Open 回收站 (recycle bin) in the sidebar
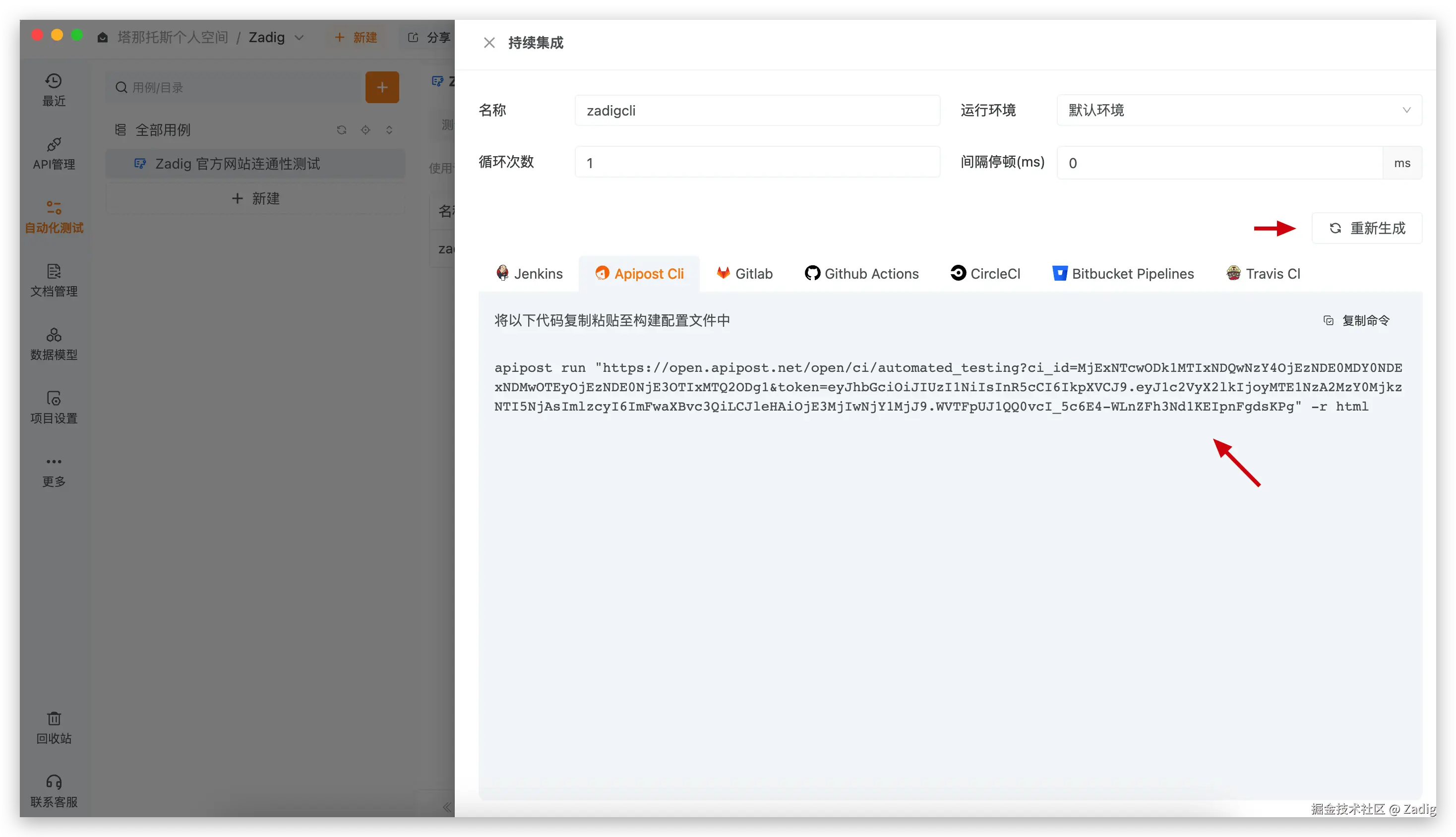 click(54, 727)
